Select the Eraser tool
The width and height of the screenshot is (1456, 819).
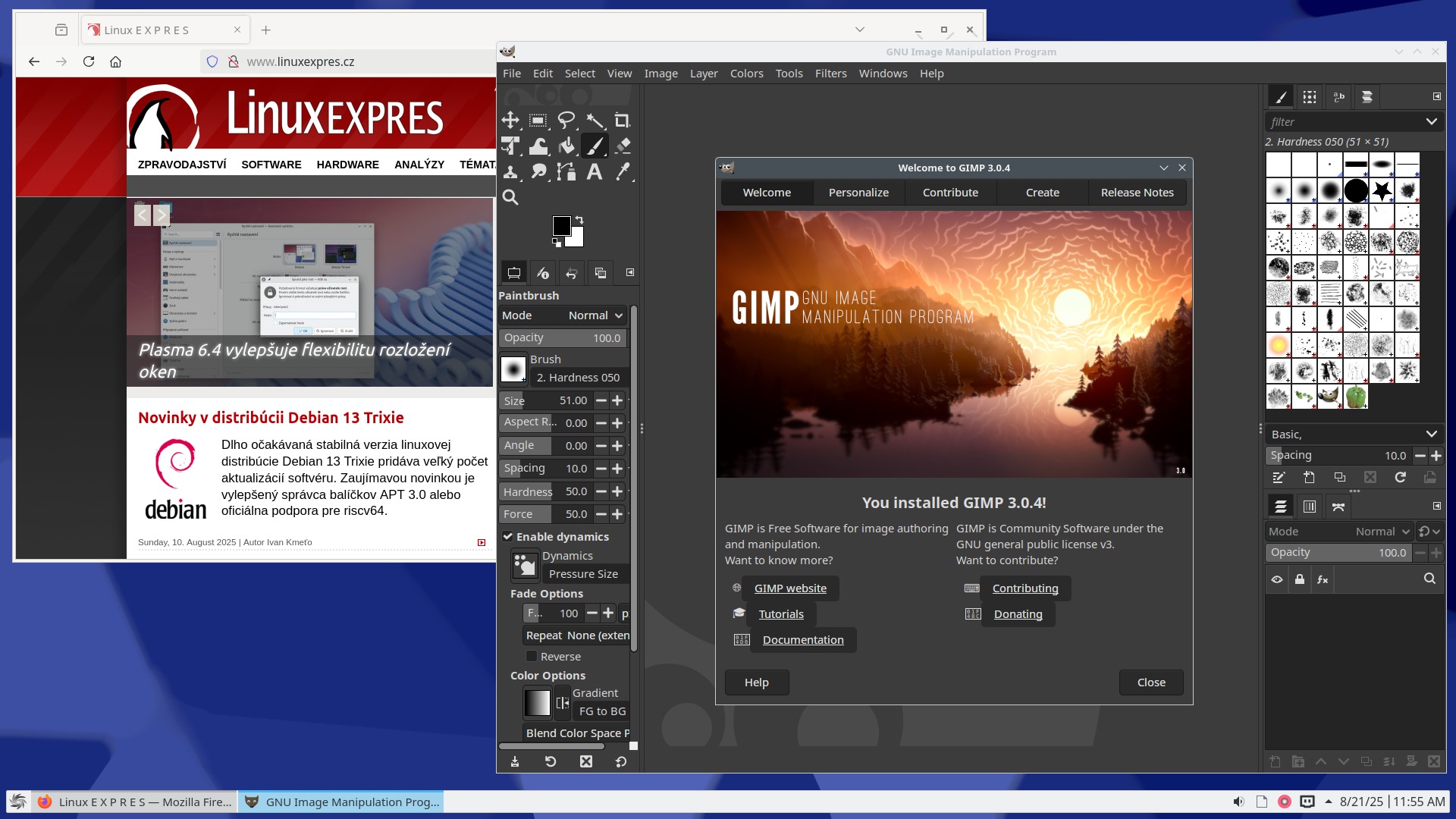click(x=623, y=146)
